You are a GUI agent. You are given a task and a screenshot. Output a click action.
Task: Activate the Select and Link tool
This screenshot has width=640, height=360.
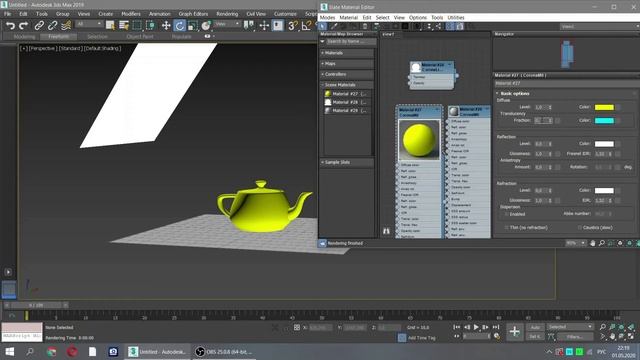(x=39, y=26)
